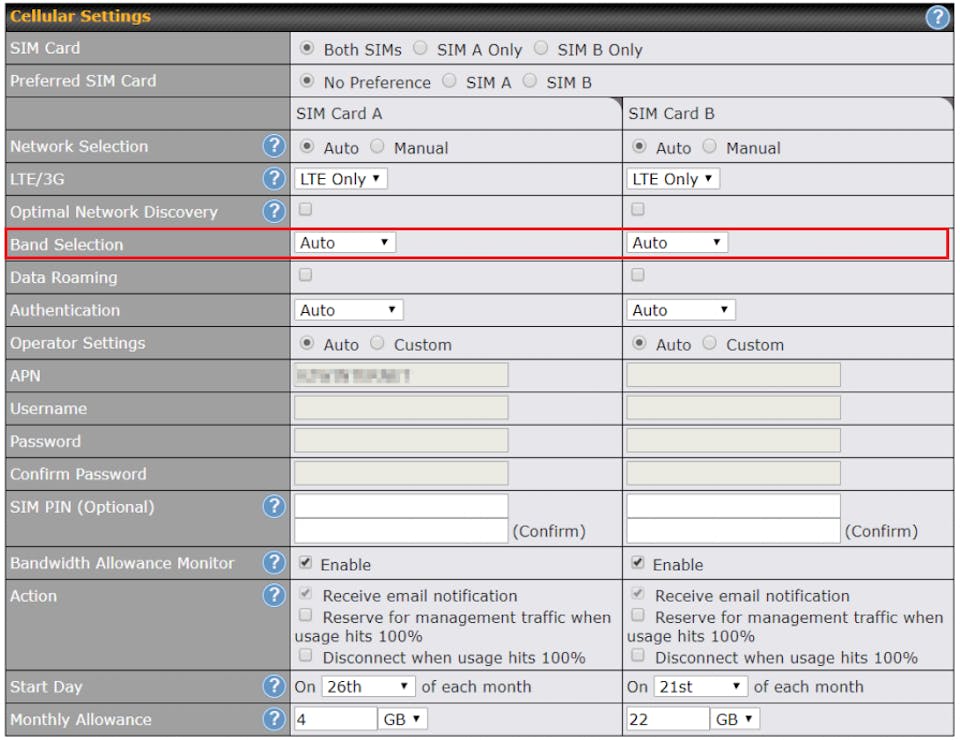
Task: Click the LTE/3G help icon
Action: point(272,178)
